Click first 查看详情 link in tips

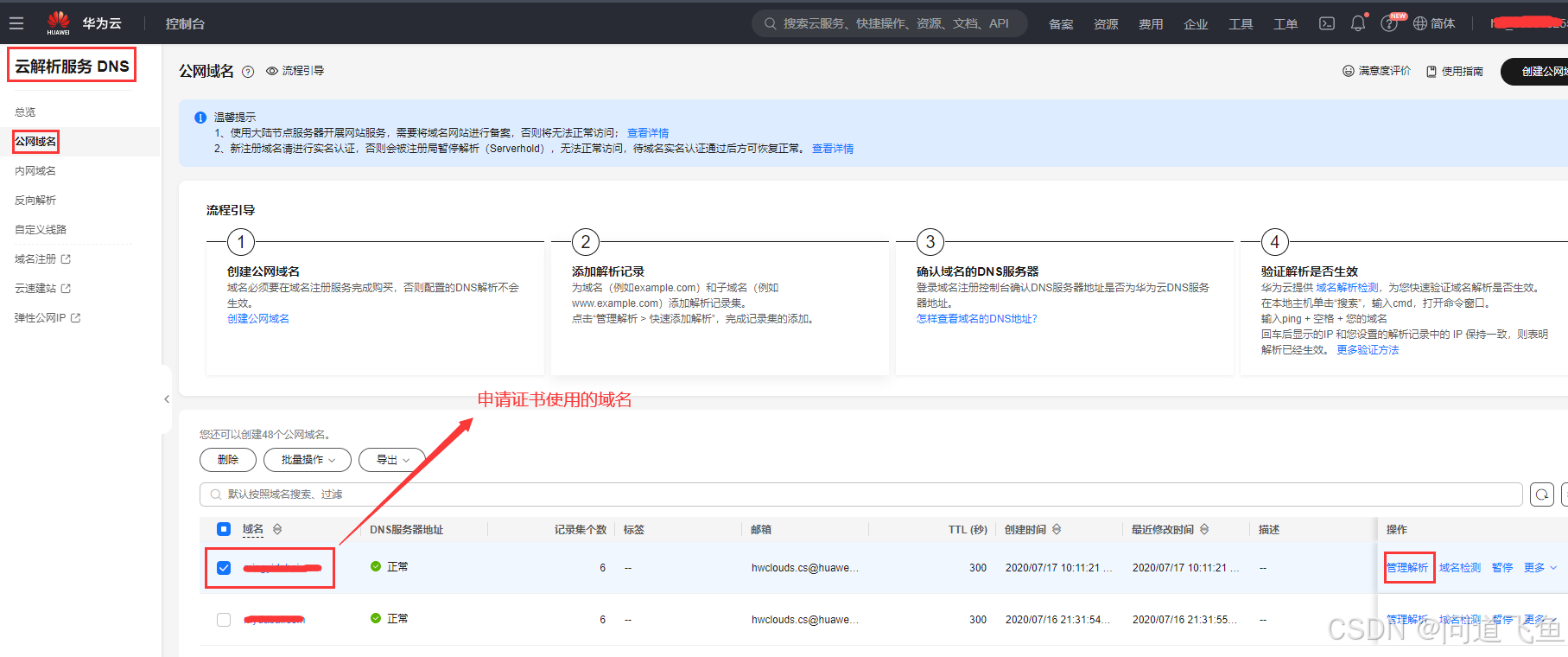[x=648, y=133]
